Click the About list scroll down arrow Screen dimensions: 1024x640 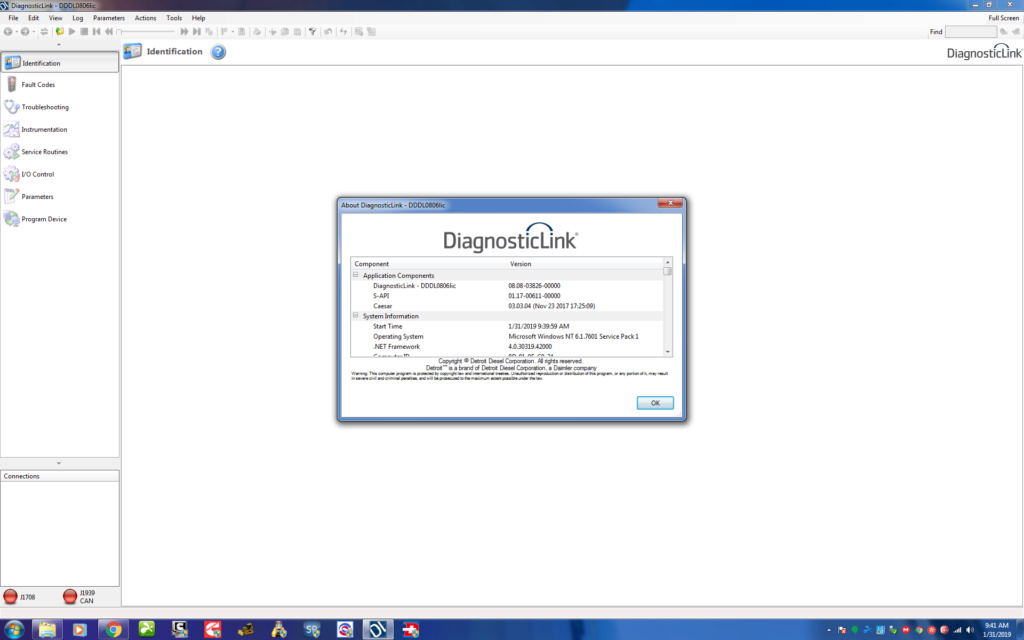667,352
